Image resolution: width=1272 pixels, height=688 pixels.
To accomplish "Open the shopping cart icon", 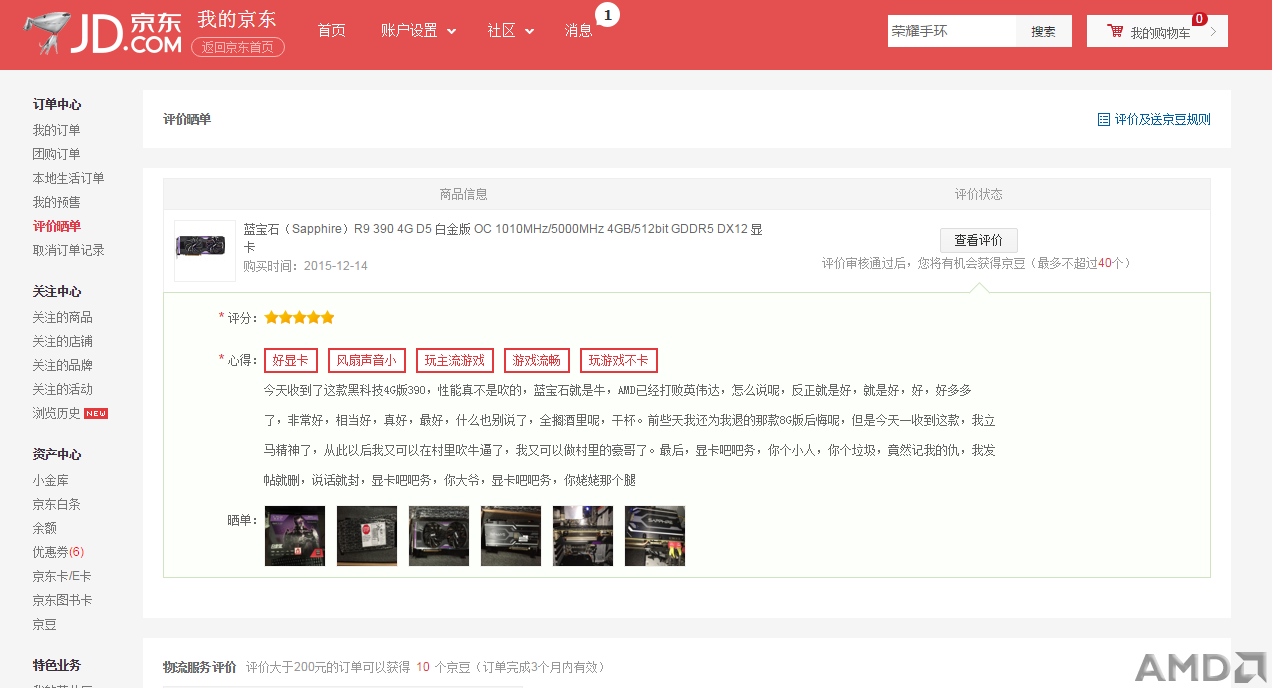I will point(1115,32).
